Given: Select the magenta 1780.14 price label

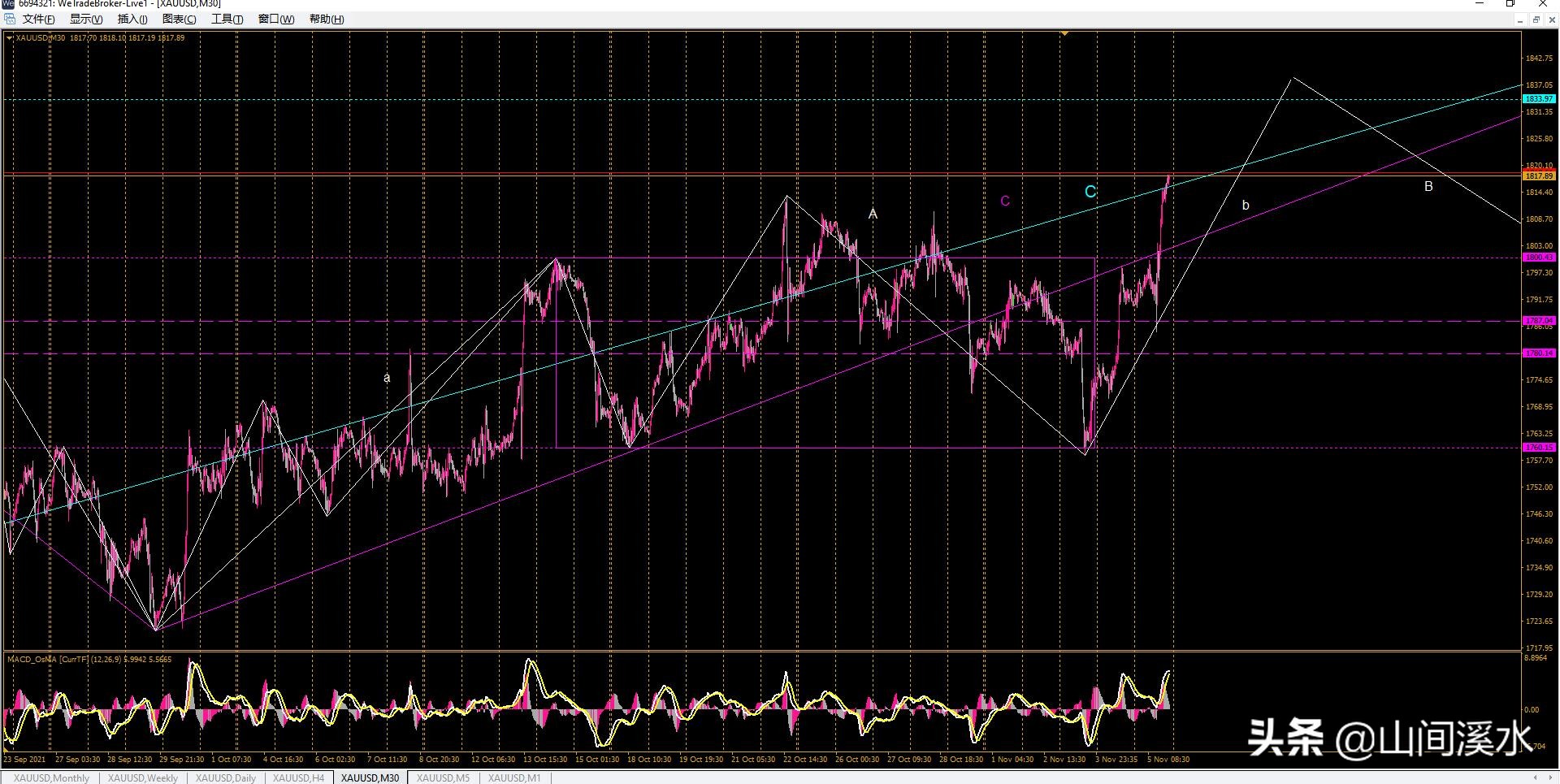Looking at the screenshot, I should point(1539,353).
